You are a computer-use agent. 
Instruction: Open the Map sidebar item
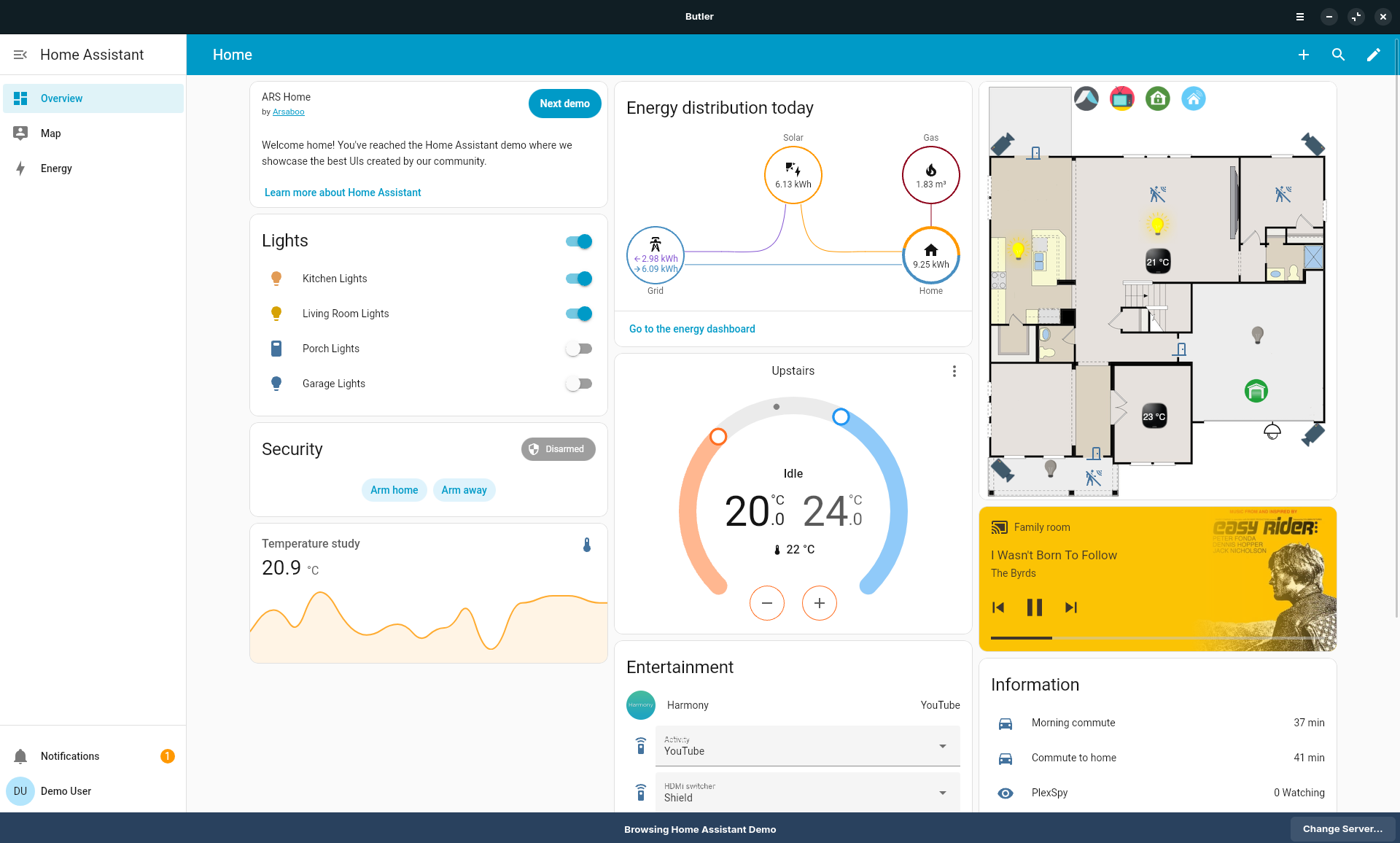(51, 133)
